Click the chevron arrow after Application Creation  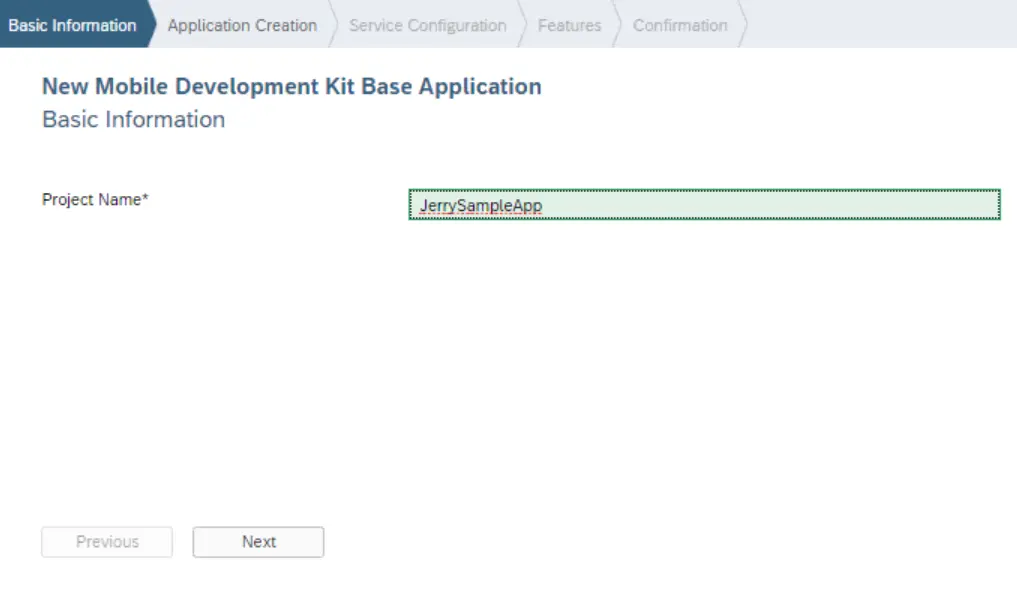click(333, 25)
